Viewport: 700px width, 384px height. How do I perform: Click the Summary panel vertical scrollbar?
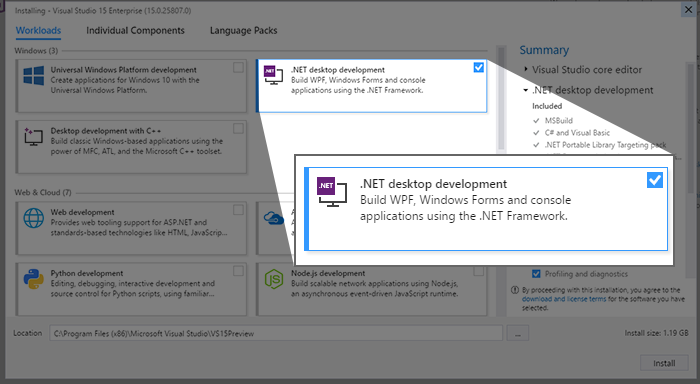pos(690,129)
